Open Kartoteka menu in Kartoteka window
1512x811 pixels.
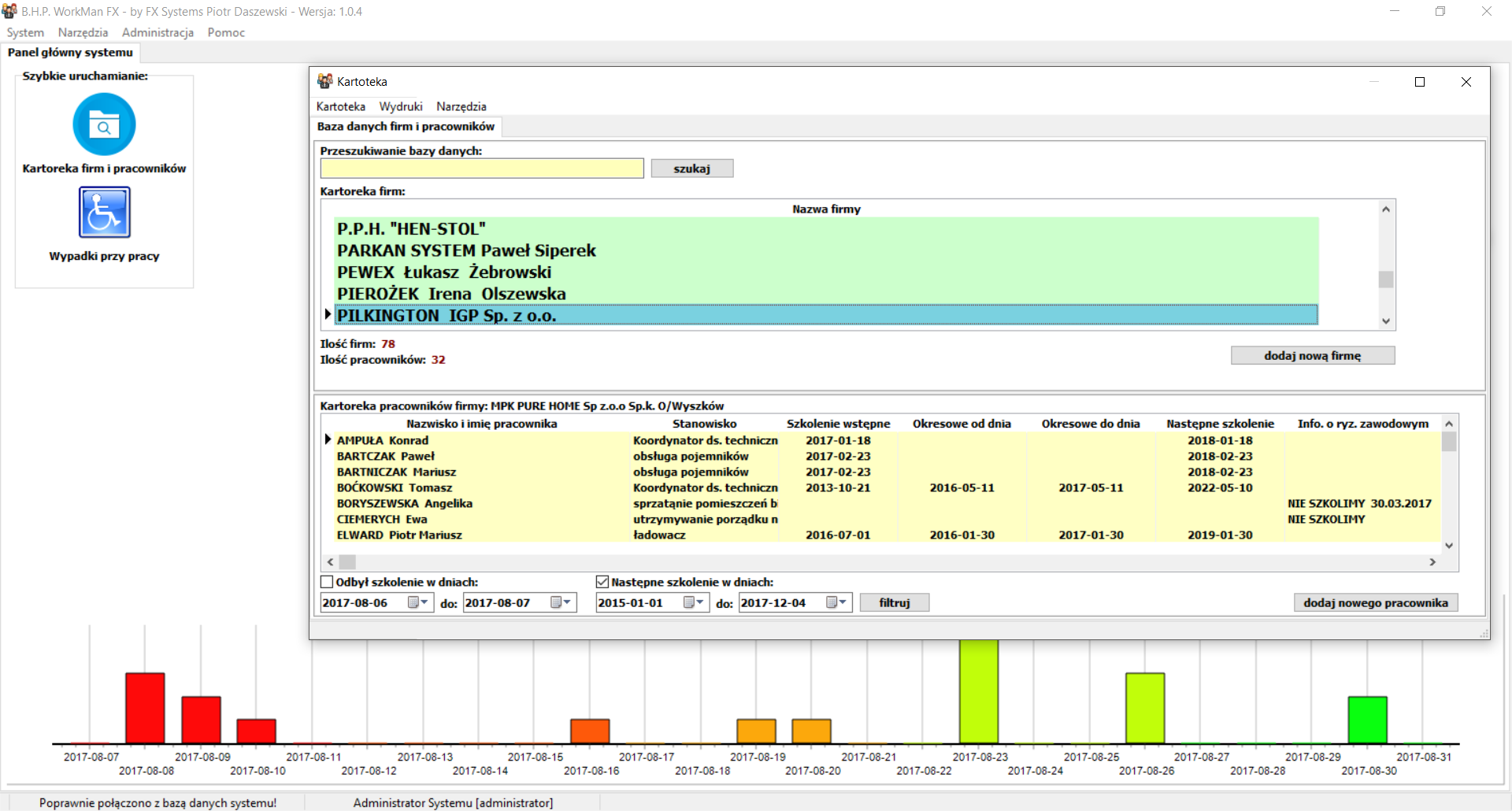pyautogui.click(x=340, y=106)
